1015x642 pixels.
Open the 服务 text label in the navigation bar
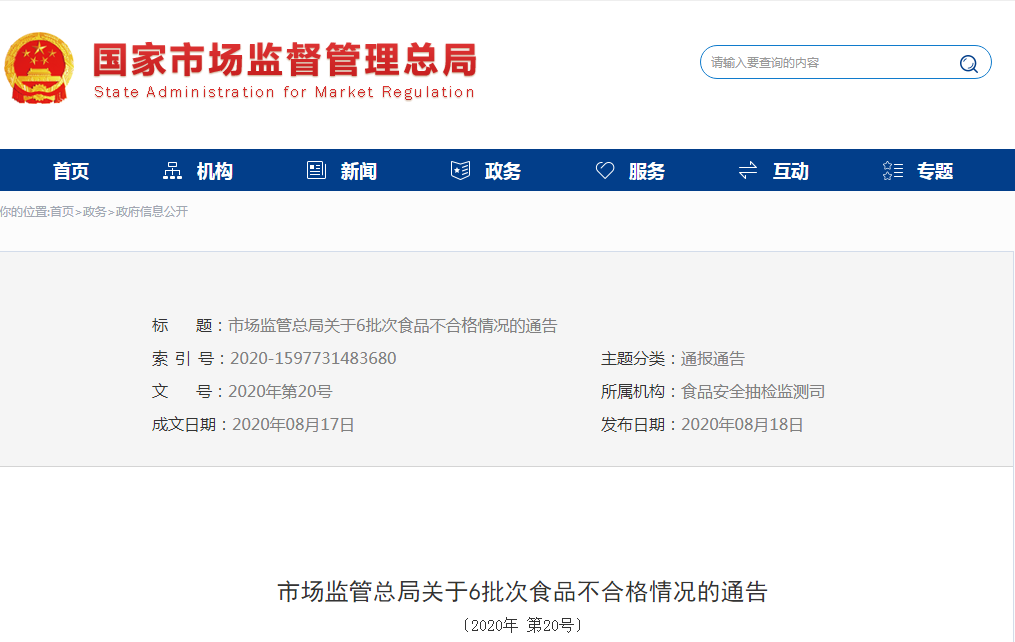click(646, 171)
